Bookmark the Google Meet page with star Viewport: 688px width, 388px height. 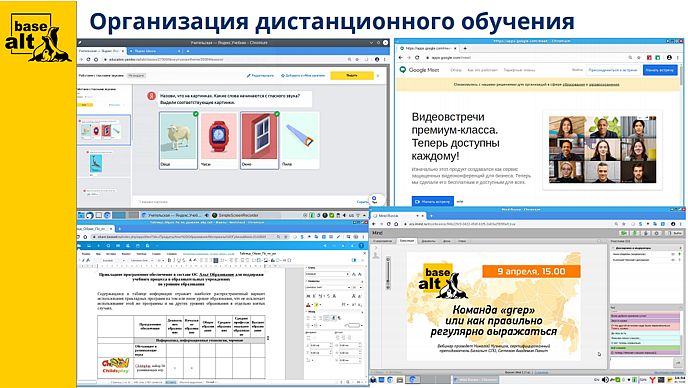click(638, 57)
